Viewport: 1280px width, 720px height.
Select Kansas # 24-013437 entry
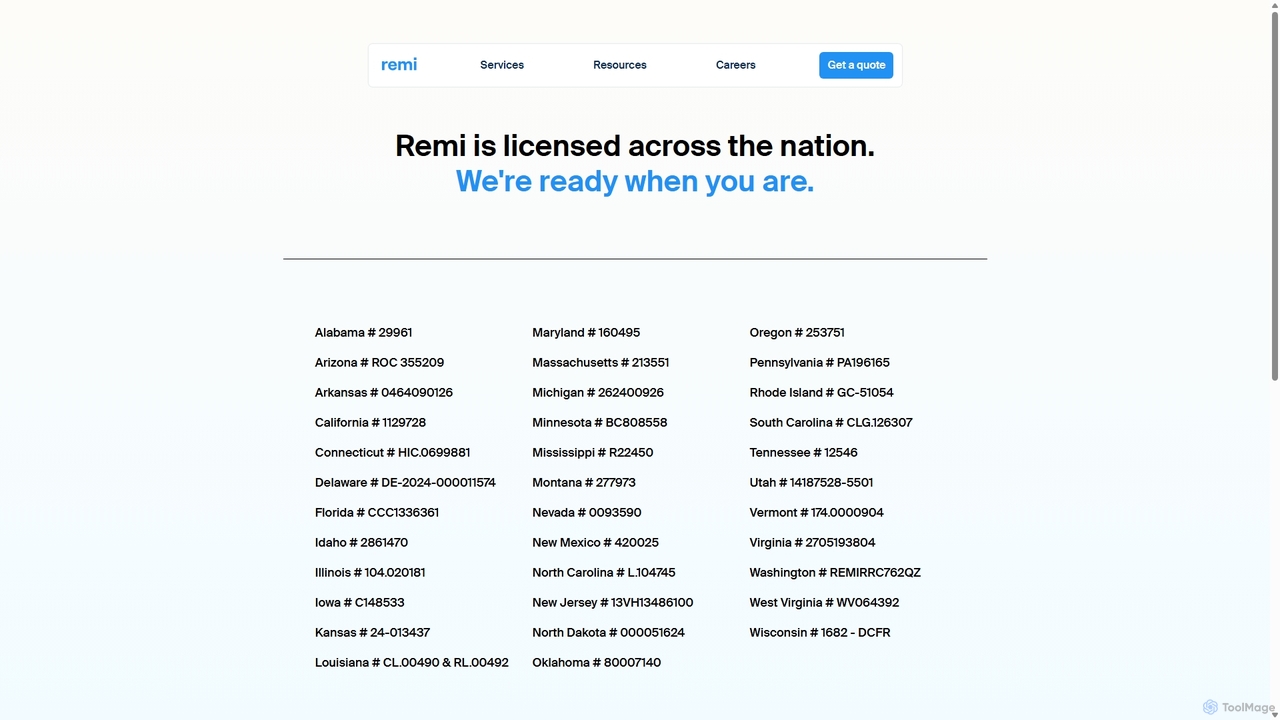372,633
